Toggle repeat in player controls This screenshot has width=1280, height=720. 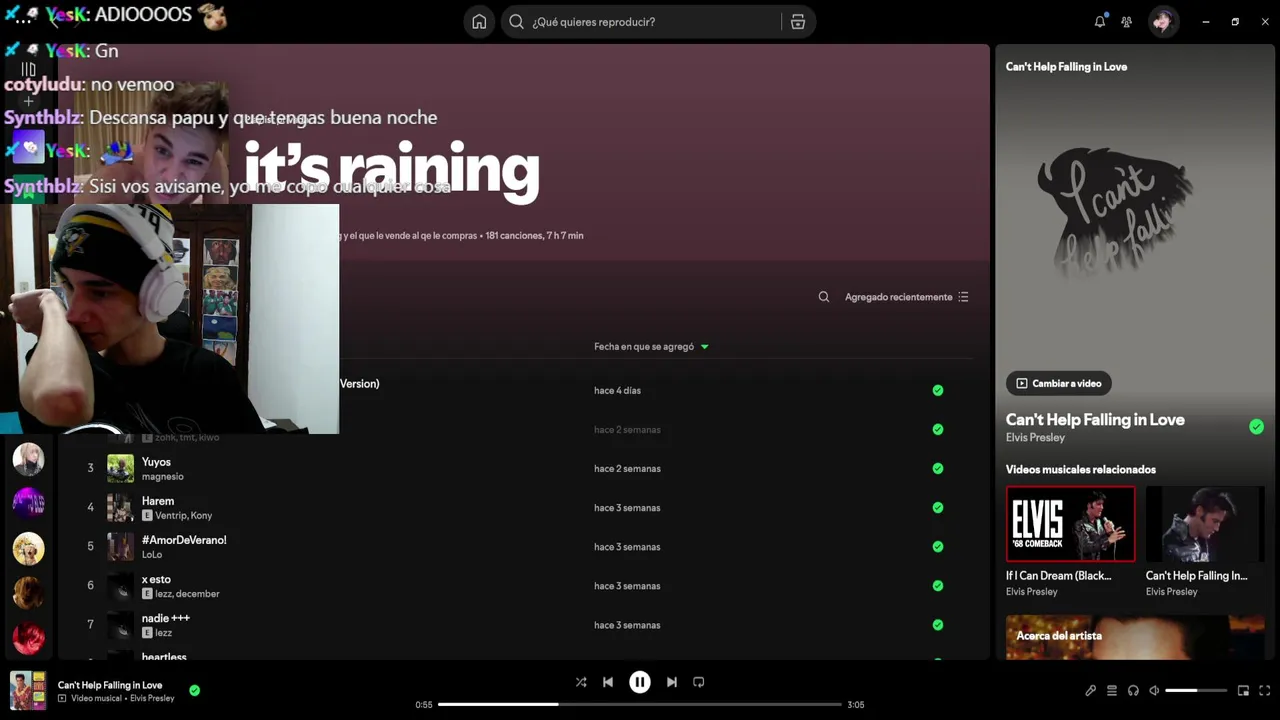click(x=699, y=682)
